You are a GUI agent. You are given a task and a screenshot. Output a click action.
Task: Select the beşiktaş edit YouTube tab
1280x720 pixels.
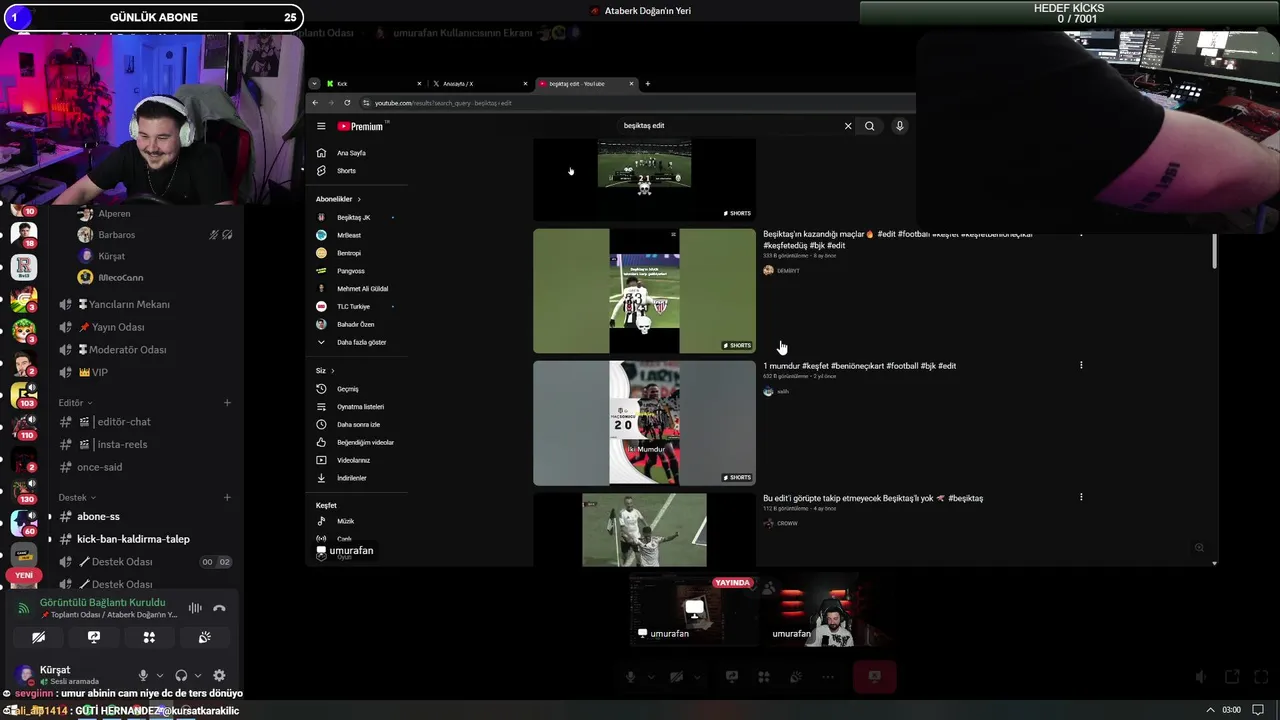[x=586, y=84]
